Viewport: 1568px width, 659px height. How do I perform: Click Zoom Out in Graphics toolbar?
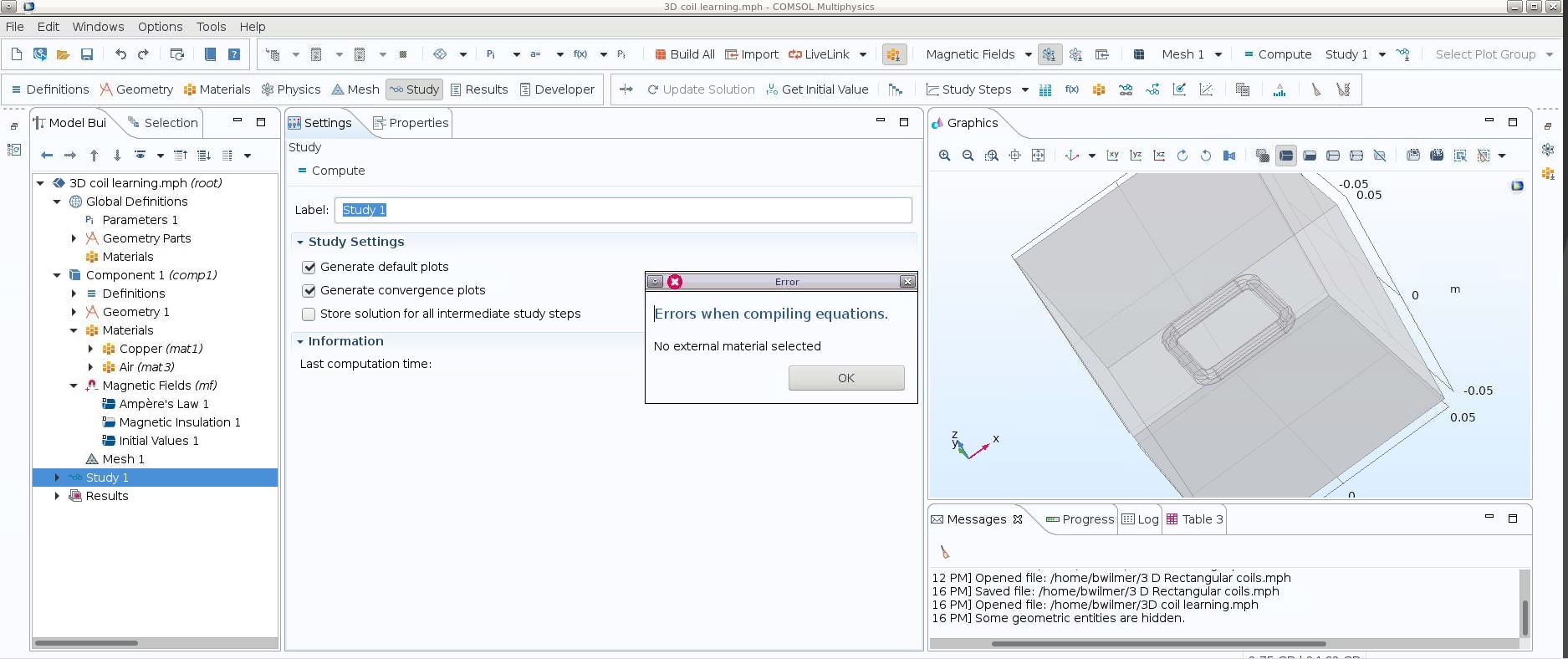tap(968, 156)
